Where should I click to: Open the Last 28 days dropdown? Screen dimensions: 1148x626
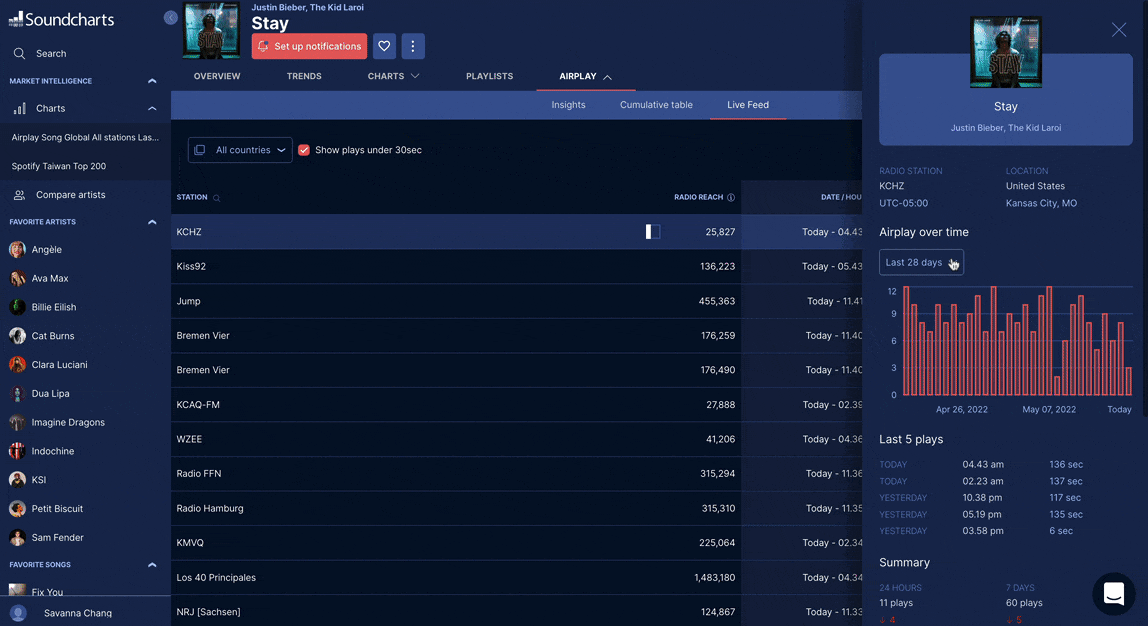pyautogui.click(x=921, y=262)
